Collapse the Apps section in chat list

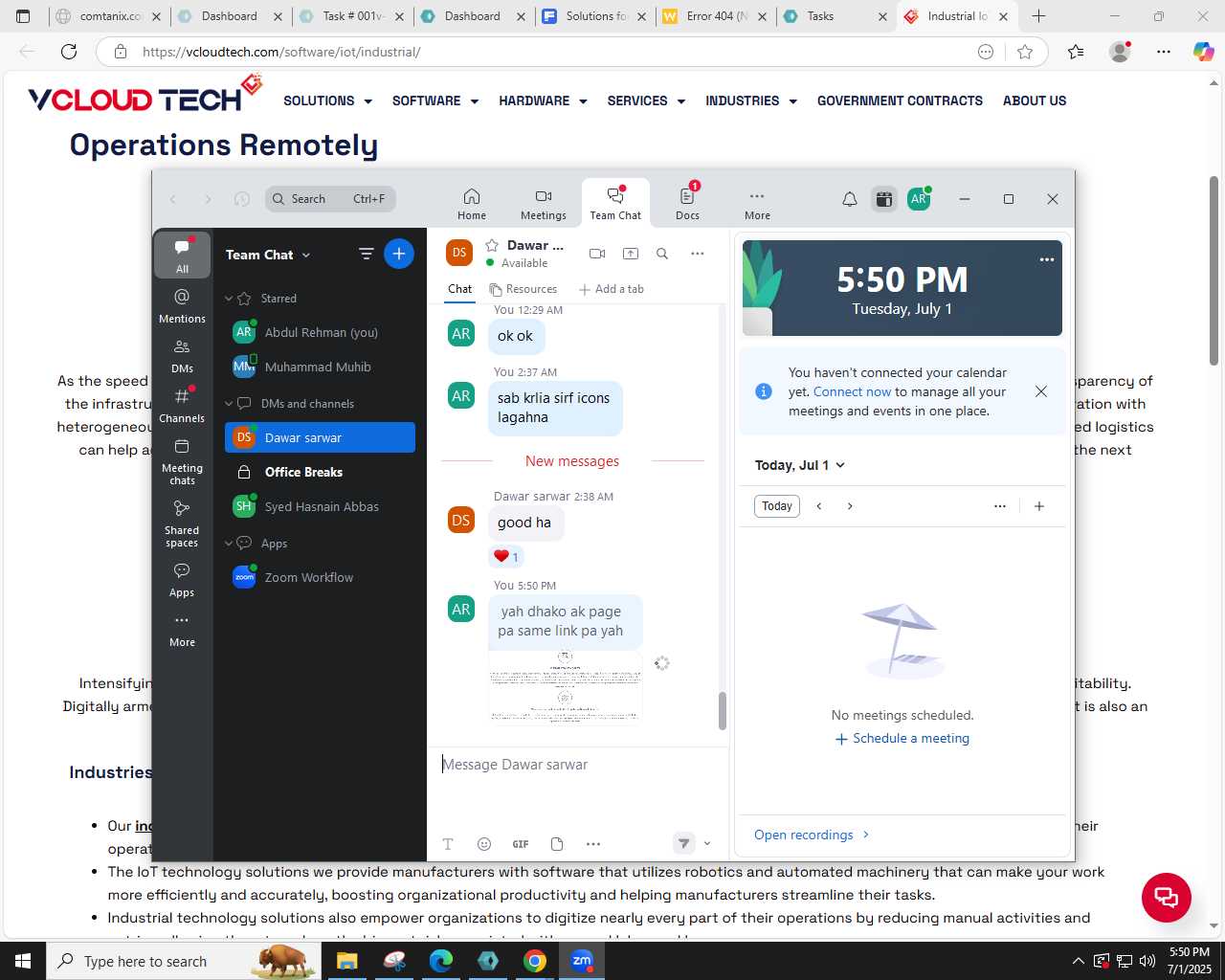tap(229, 544)
